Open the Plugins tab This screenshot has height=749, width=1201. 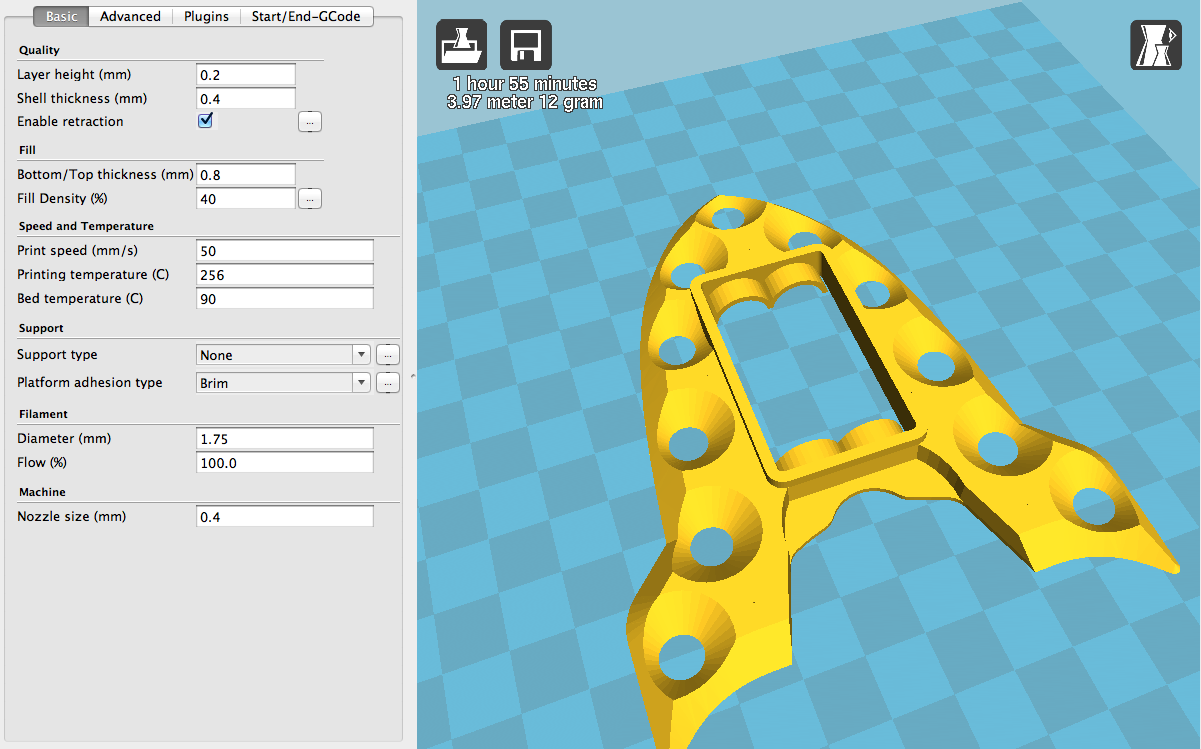point(206,16)
